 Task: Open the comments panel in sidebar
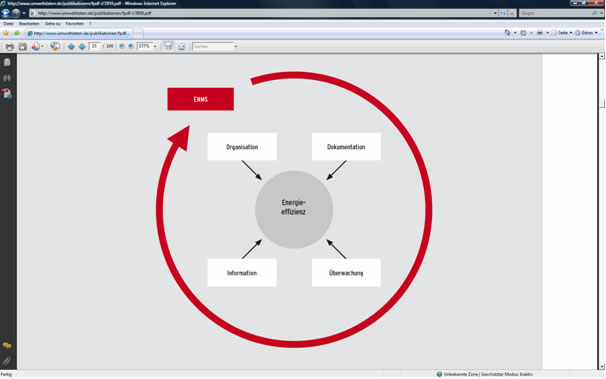point(7,345)
